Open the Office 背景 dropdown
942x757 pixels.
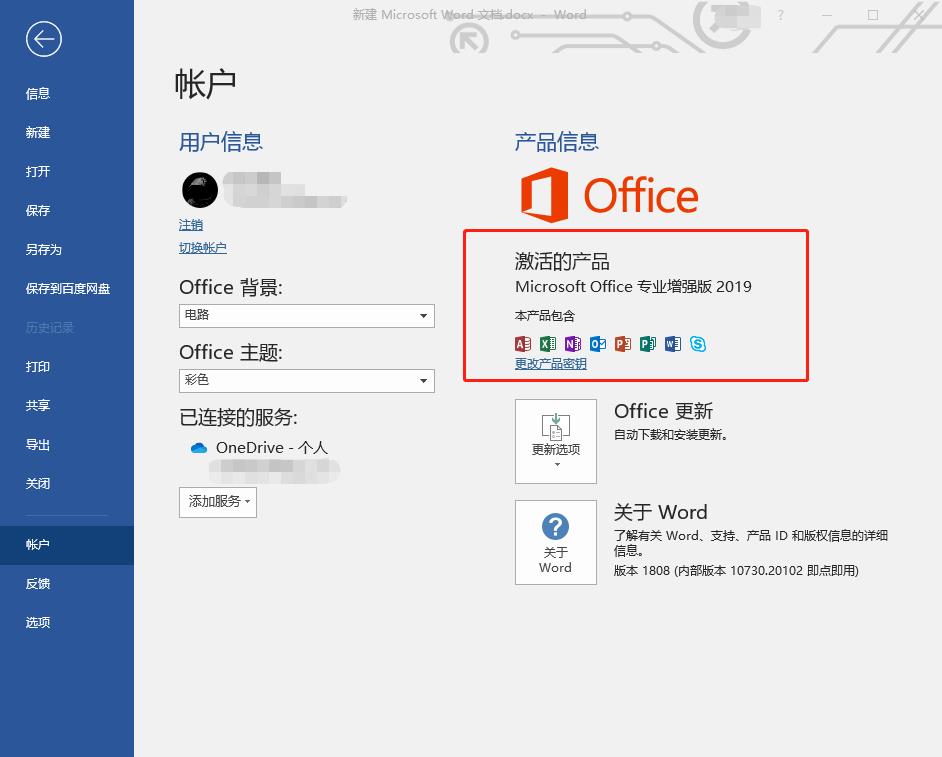pyautogui.click(x=306, y=316)
